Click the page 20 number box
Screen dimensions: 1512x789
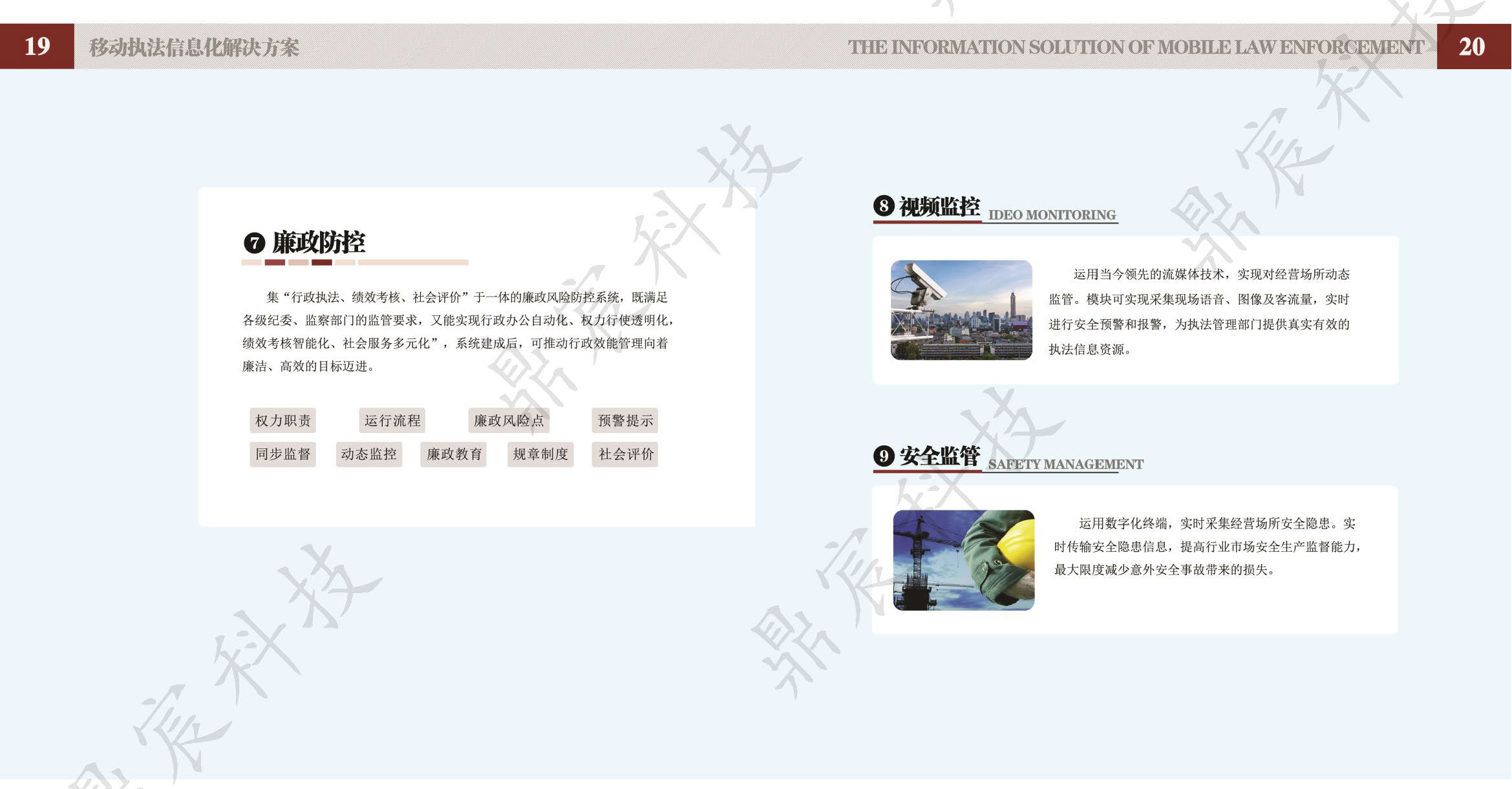pyautogui.click(x=1473, y=47)
